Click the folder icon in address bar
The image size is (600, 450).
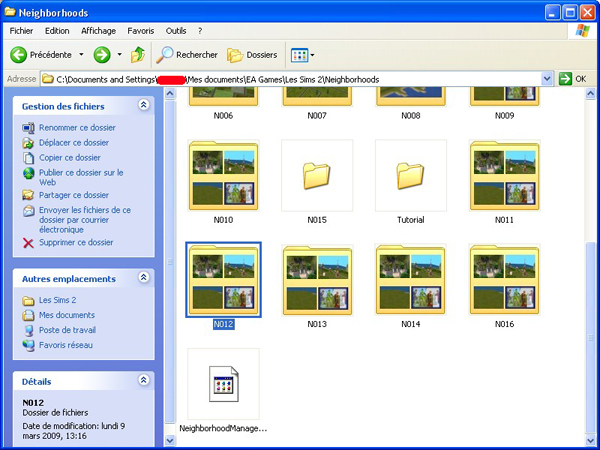tap(47, 79)
